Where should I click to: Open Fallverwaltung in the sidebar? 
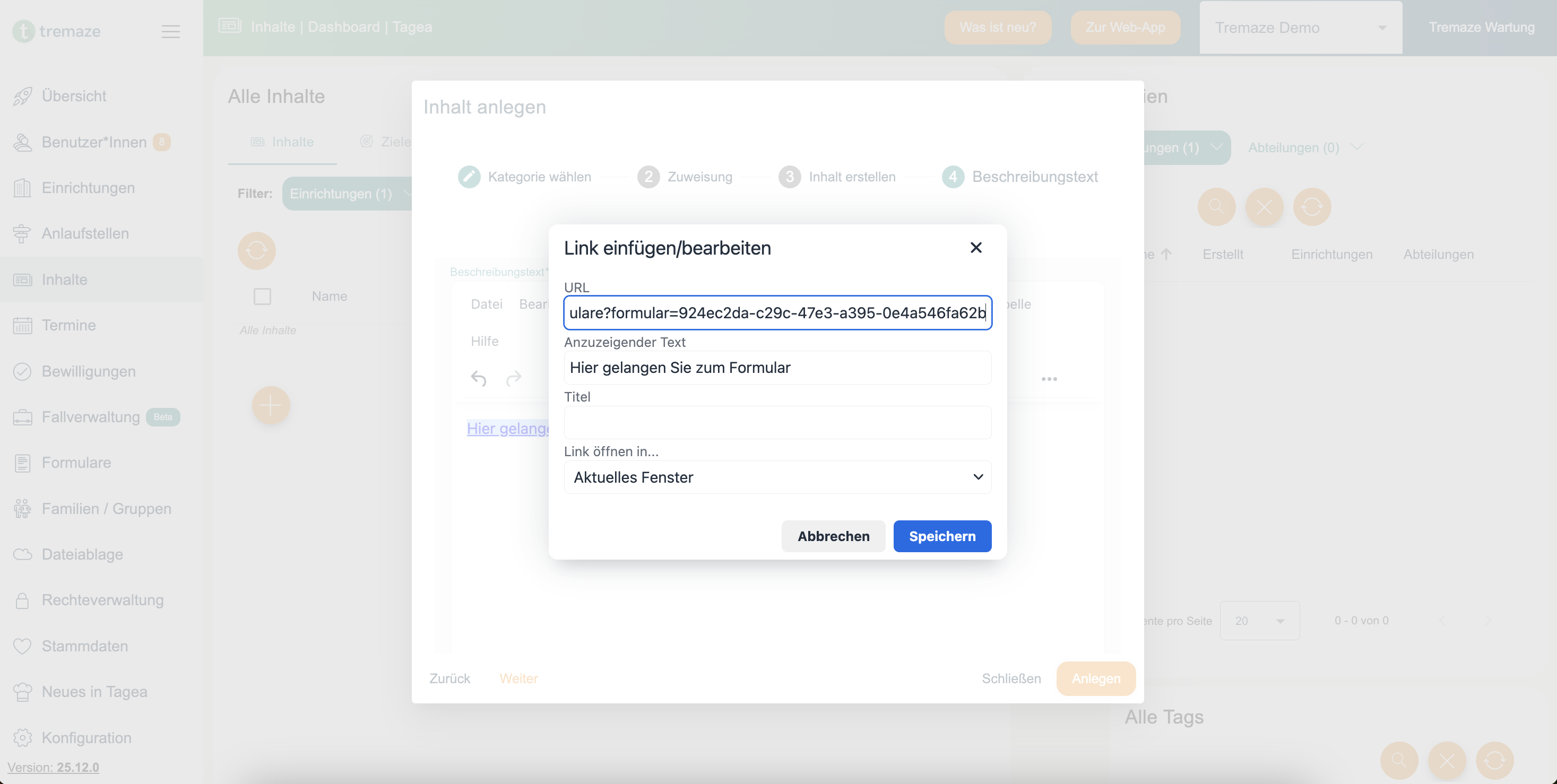click(91, 417)
